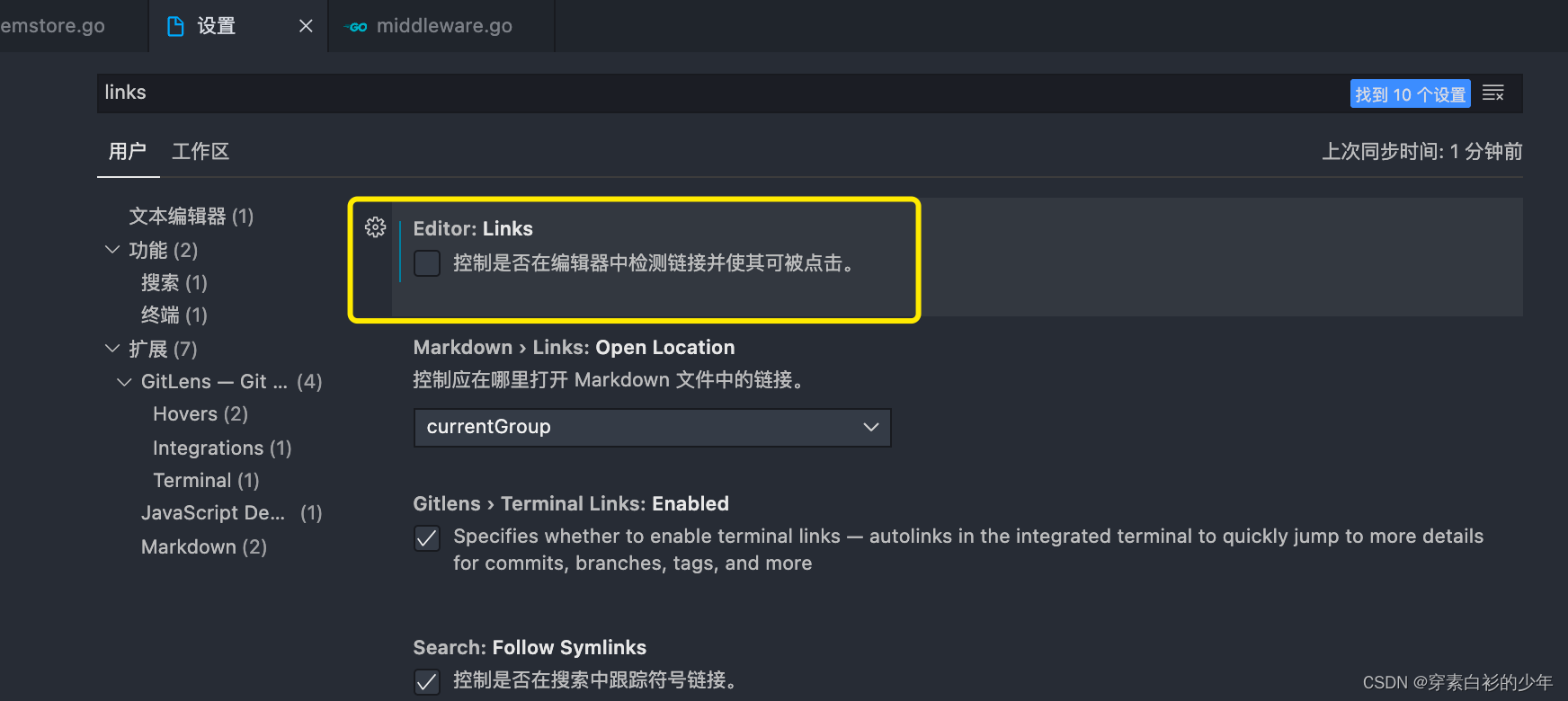1568x701 pixels.
Task: Enable the Editor: Links checkbox
Action: [x=427, y=263]
